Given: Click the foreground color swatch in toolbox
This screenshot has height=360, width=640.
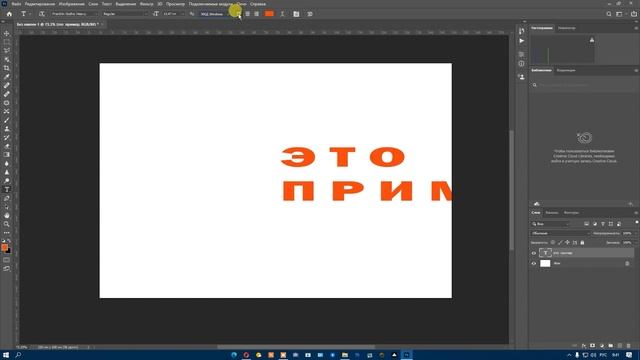Looking at the screenshot, I should 4,247.
